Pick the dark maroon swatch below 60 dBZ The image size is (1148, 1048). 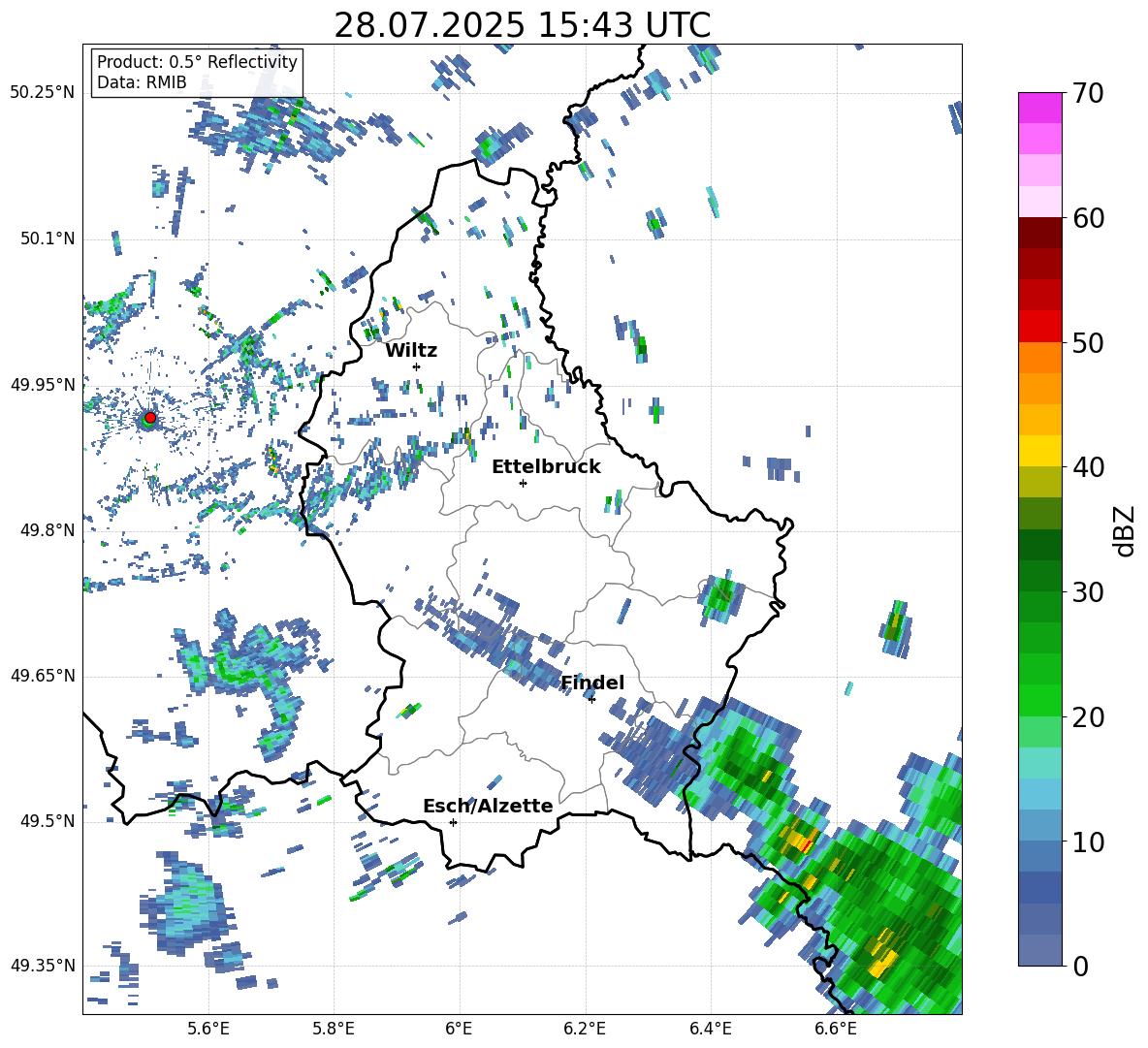[1039, 234]
